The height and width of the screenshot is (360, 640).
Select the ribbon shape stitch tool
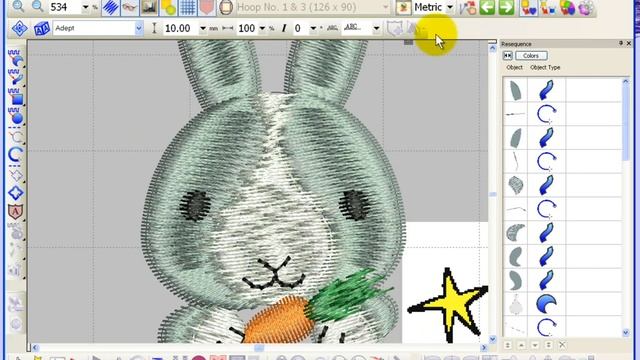pos(16,77)
